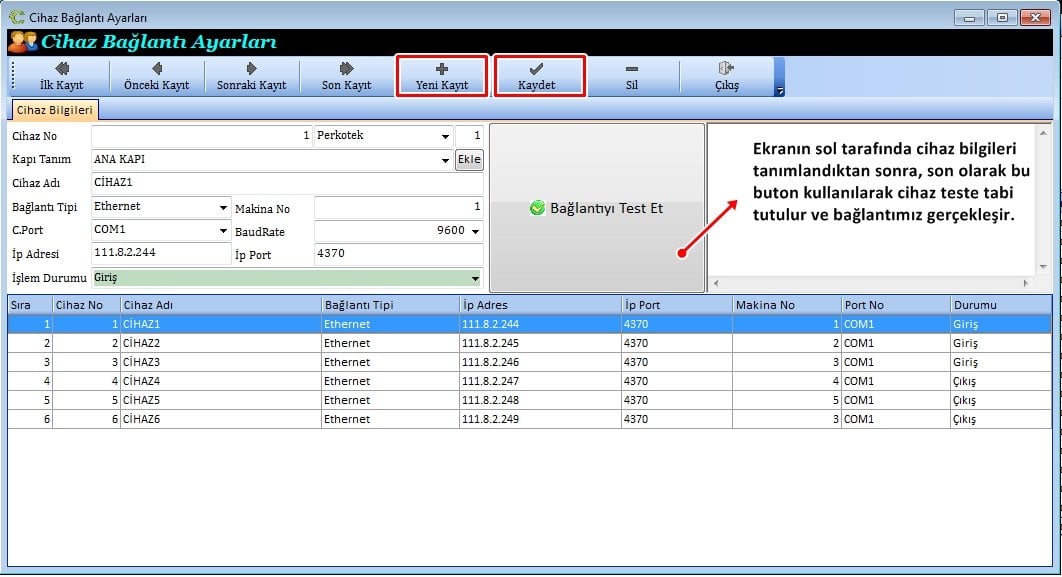The height and width of the screenshot is (577, 1062).
Task: Click the Önceki Kayıt previous arrow
Action: [156, 76]
